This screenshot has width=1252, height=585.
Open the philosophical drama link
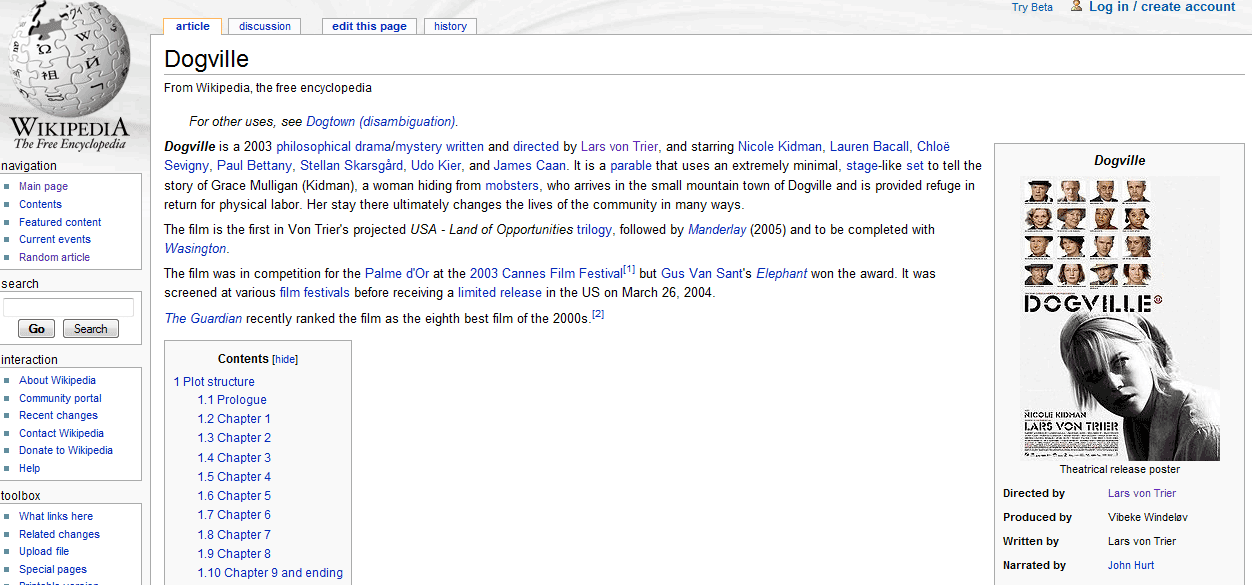click(333, 146)
